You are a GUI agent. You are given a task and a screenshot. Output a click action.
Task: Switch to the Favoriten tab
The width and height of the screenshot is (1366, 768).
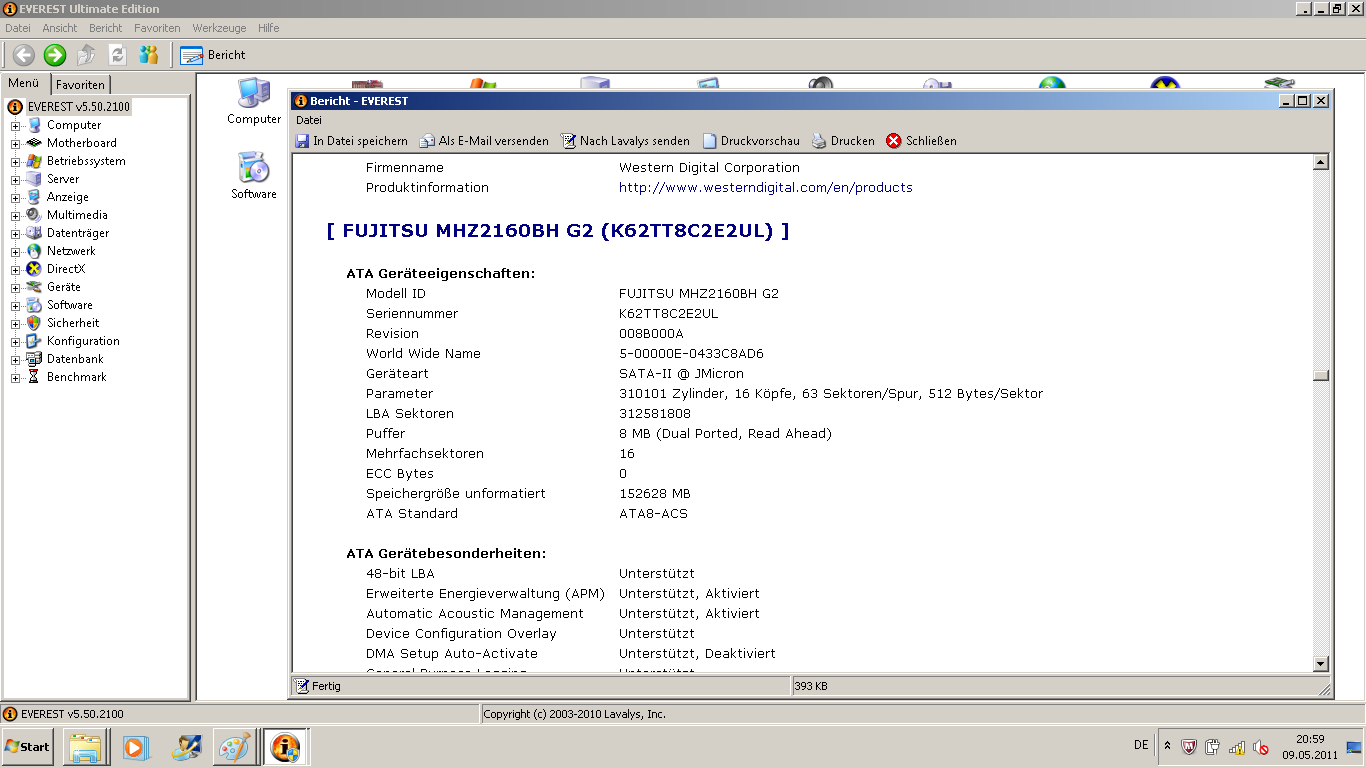[80, 85]
